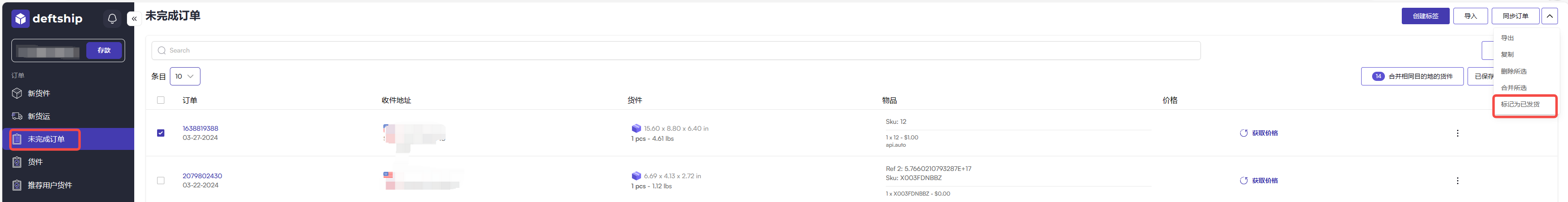
Task: Choose 导出 in the dropdown menu
Action: (x=1507, y=38)
